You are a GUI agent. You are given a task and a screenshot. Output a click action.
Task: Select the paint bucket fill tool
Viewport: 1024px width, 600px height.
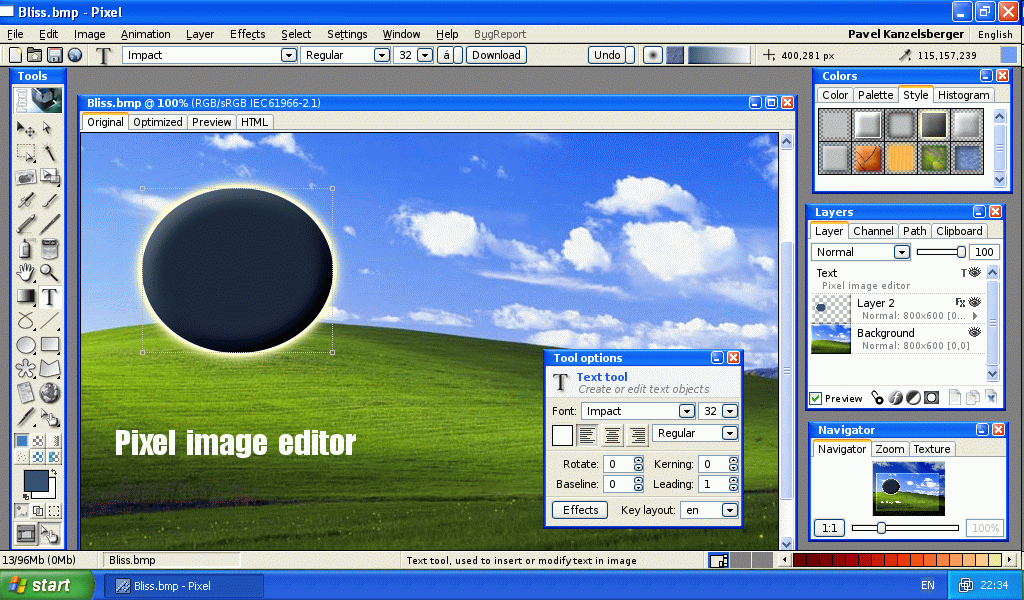tap(50, 249)
